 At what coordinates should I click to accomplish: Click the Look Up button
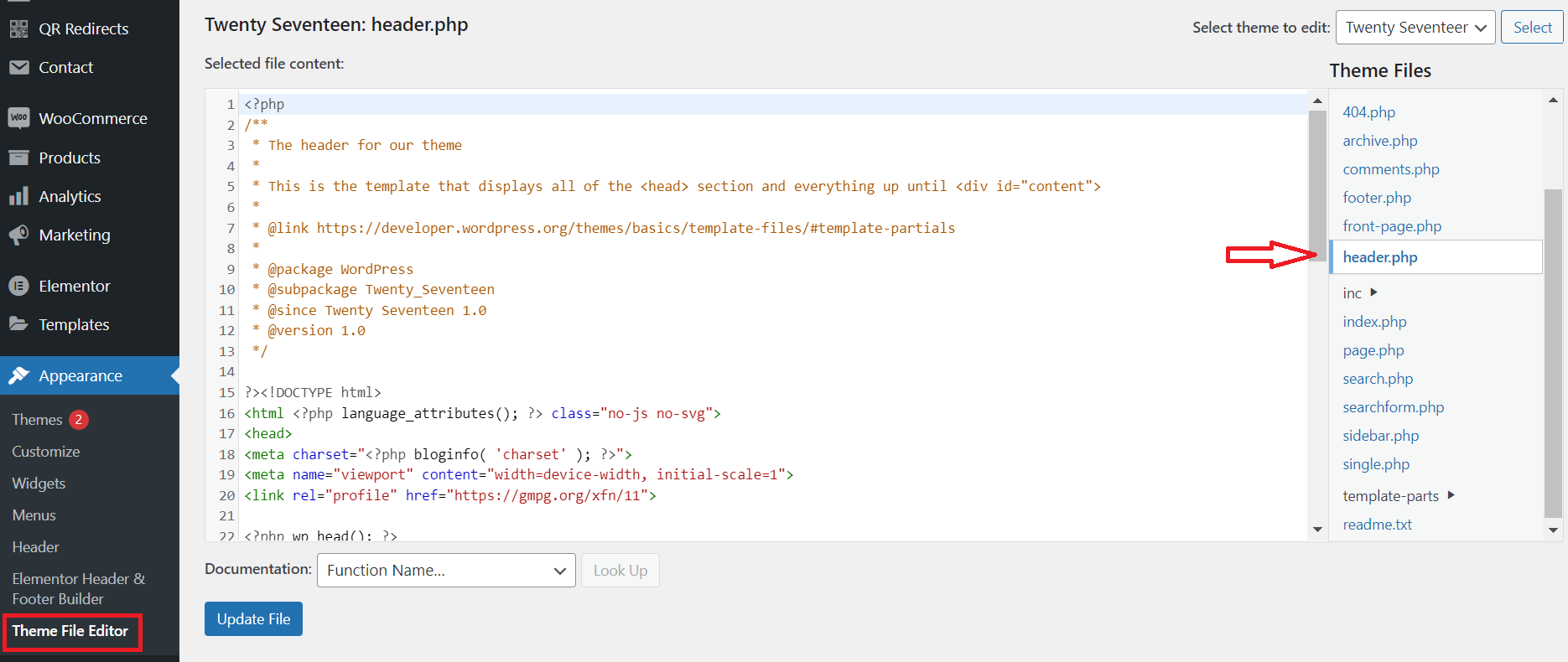click(x=620, y=570)
